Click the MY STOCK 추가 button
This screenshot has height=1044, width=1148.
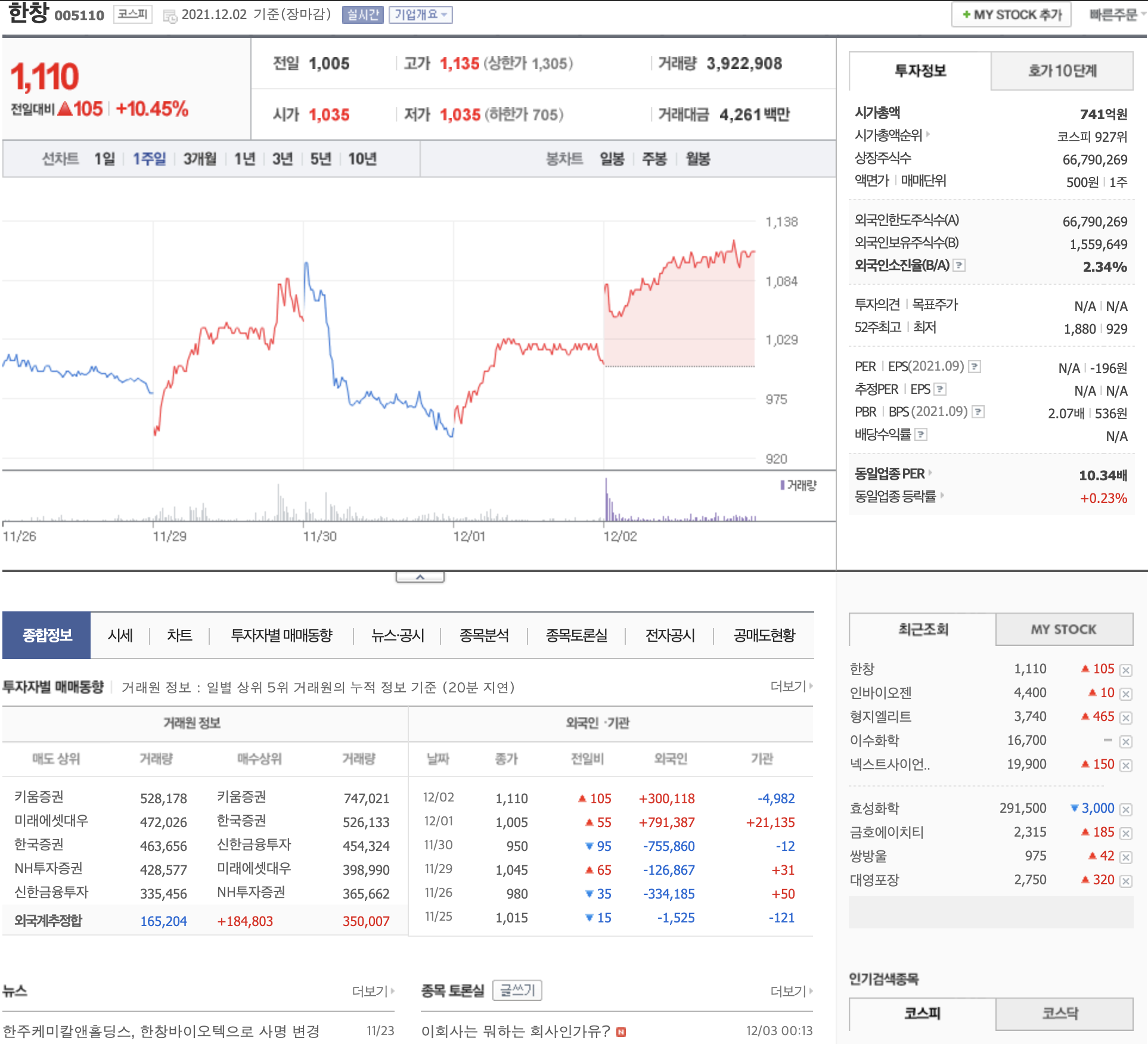coord(1011,15)
